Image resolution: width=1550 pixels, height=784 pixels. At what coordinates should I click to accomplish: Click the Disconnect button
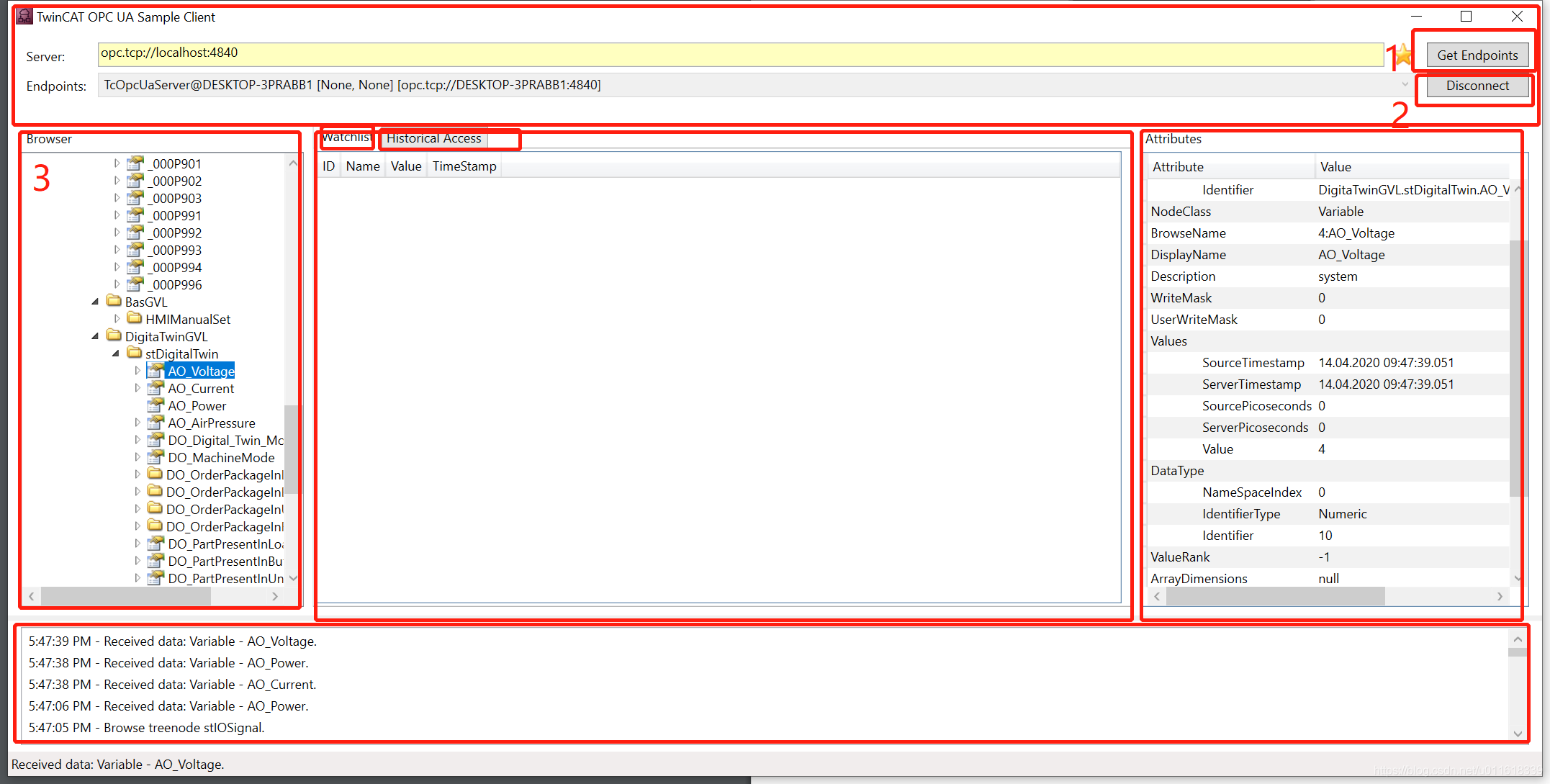click(x=1477, y=86)
